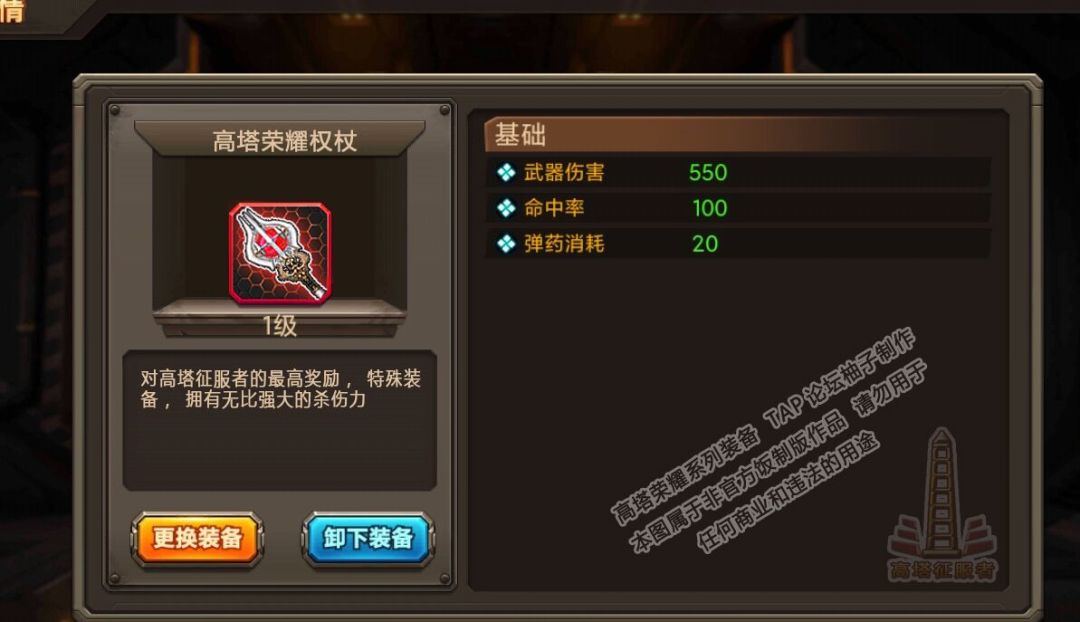The image size is (1080, 622).
Task: Click the 550 damage value
Action: coord(708,172)
